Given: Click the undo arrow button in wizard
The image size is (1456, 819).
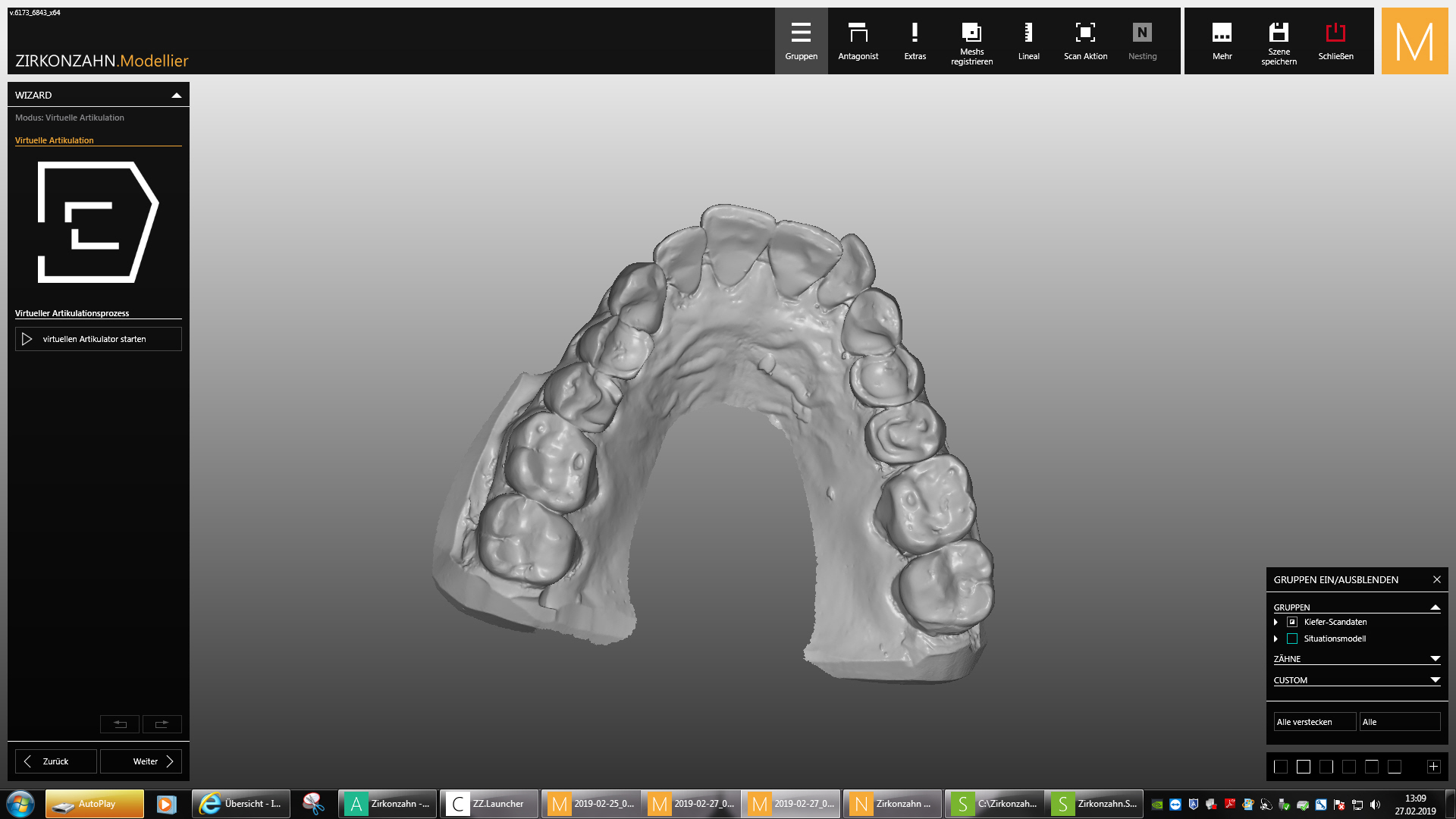Looking at the screenshot, I should point(120,724).
